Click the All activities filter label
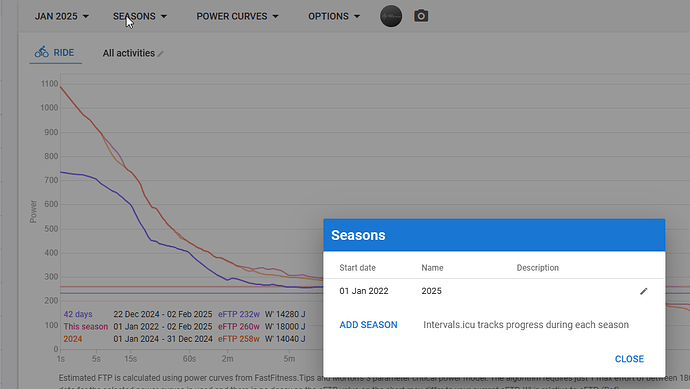 [x=128, y=53]
